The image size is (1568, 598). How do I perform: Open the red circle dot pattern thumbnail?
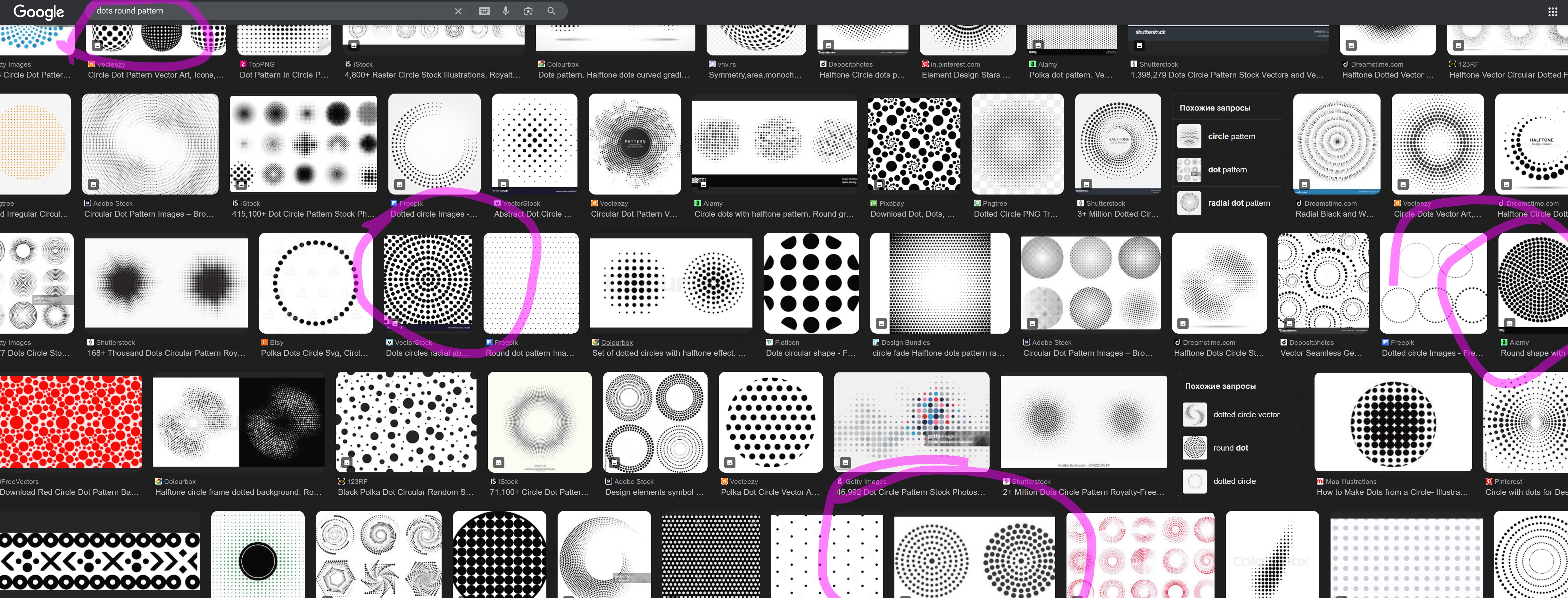[71, 422]
